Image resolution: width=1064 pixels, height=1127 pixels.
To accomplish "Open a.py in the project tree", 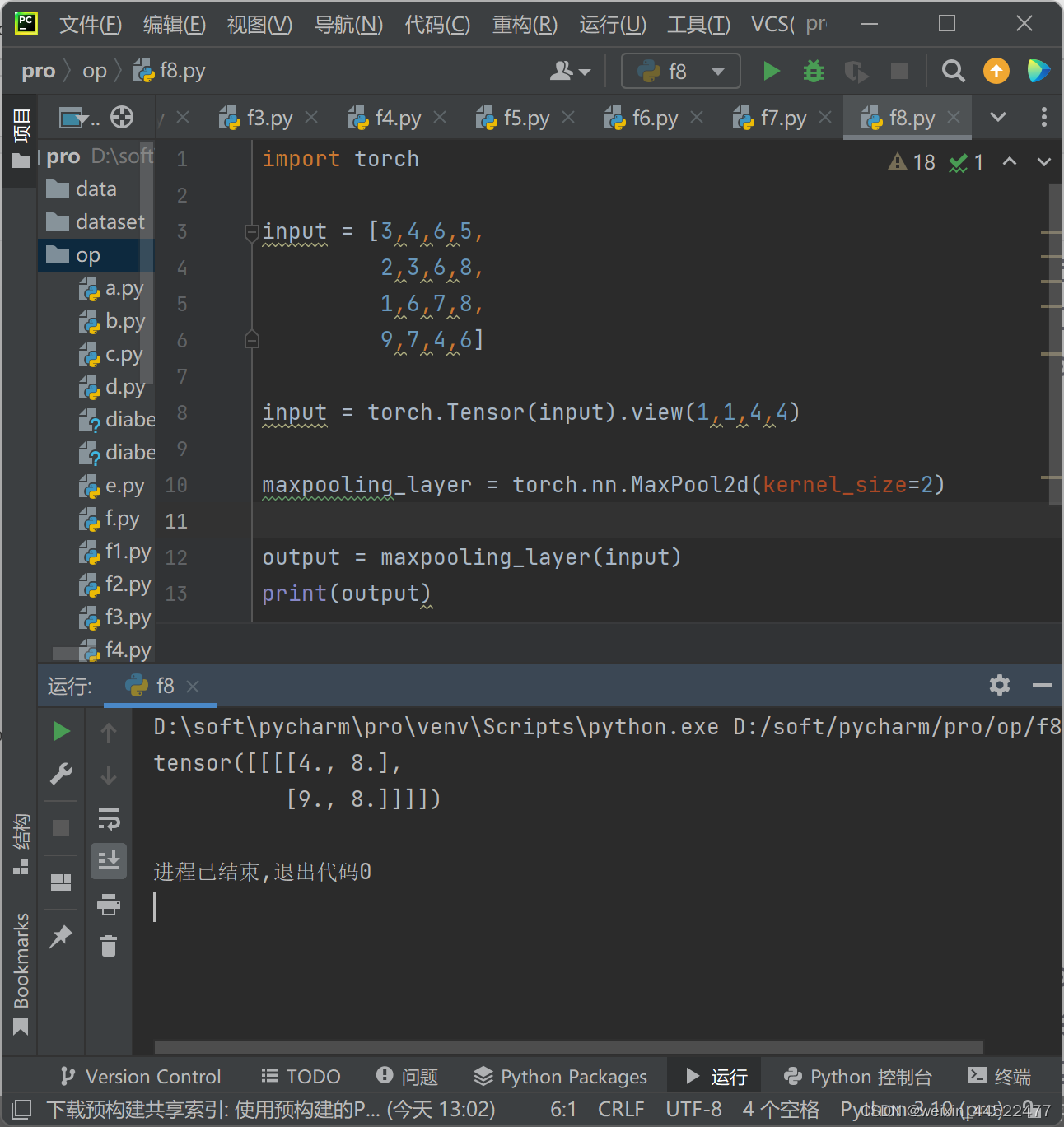I will (x=111, y=288).
